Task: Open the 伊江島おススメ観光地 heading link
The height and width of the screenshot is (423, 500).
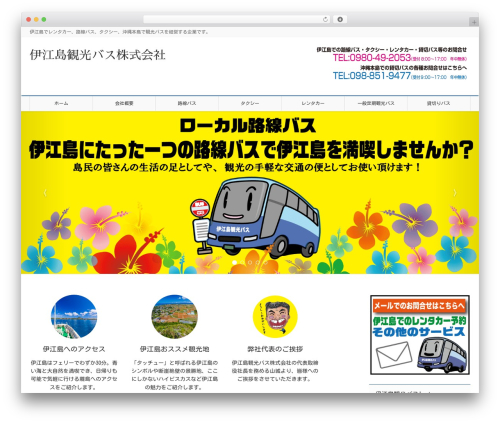Action: point(174,349)
